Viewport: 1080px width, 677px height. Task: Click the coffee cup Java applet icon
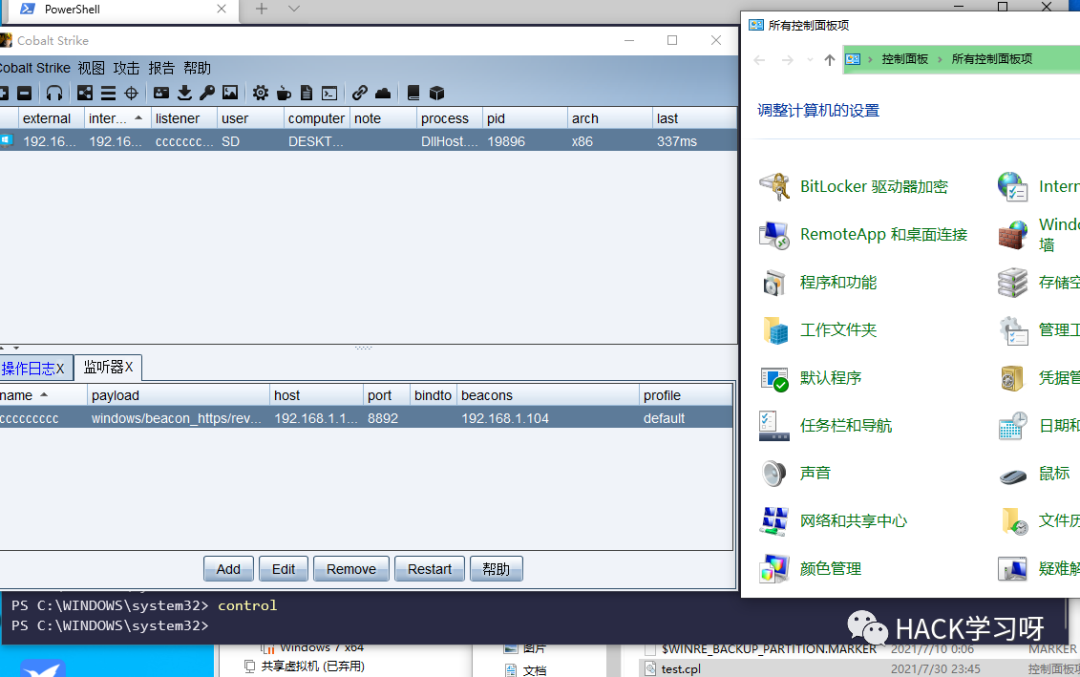(x=284, y=93)
